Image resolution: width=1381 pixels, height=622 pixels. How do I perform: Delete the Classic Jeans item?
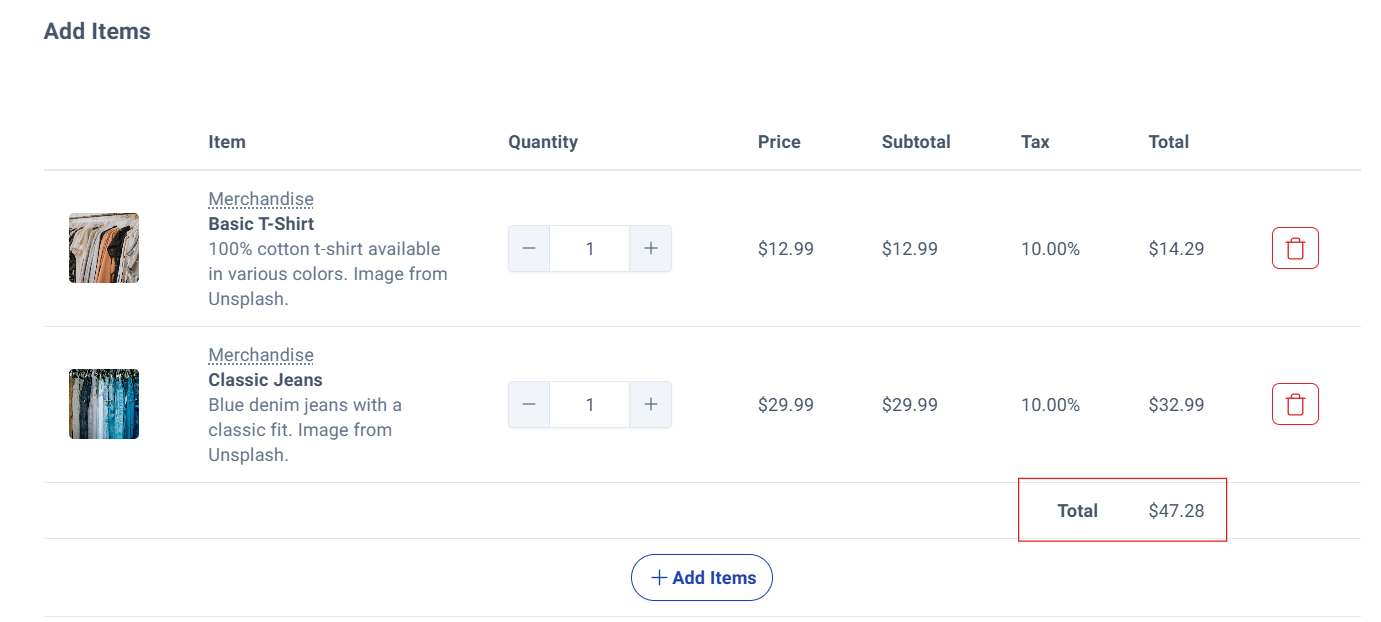click(1295, 405)
